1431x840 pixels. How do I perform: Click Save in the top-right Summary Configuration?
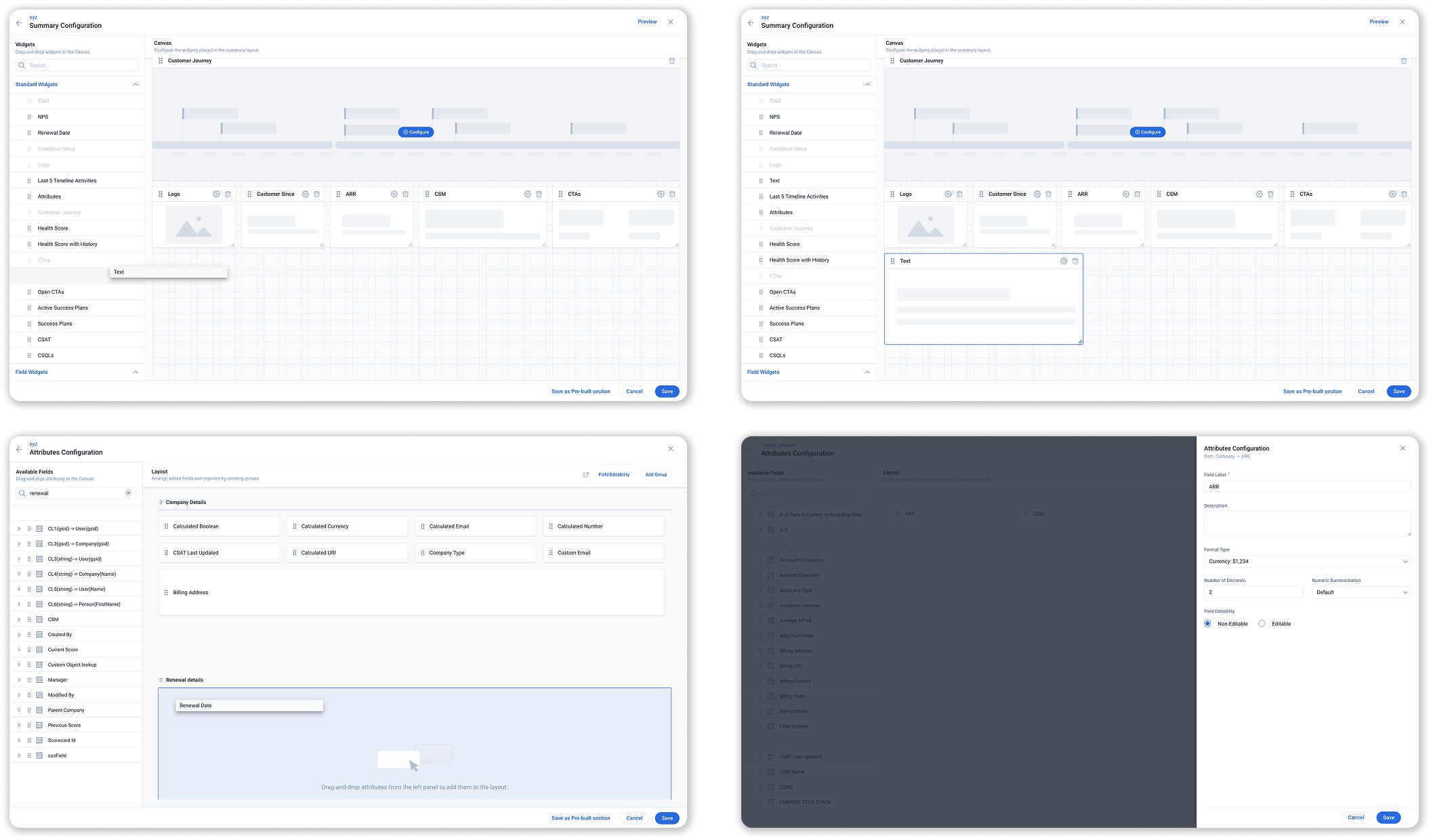pos(1398,392)
